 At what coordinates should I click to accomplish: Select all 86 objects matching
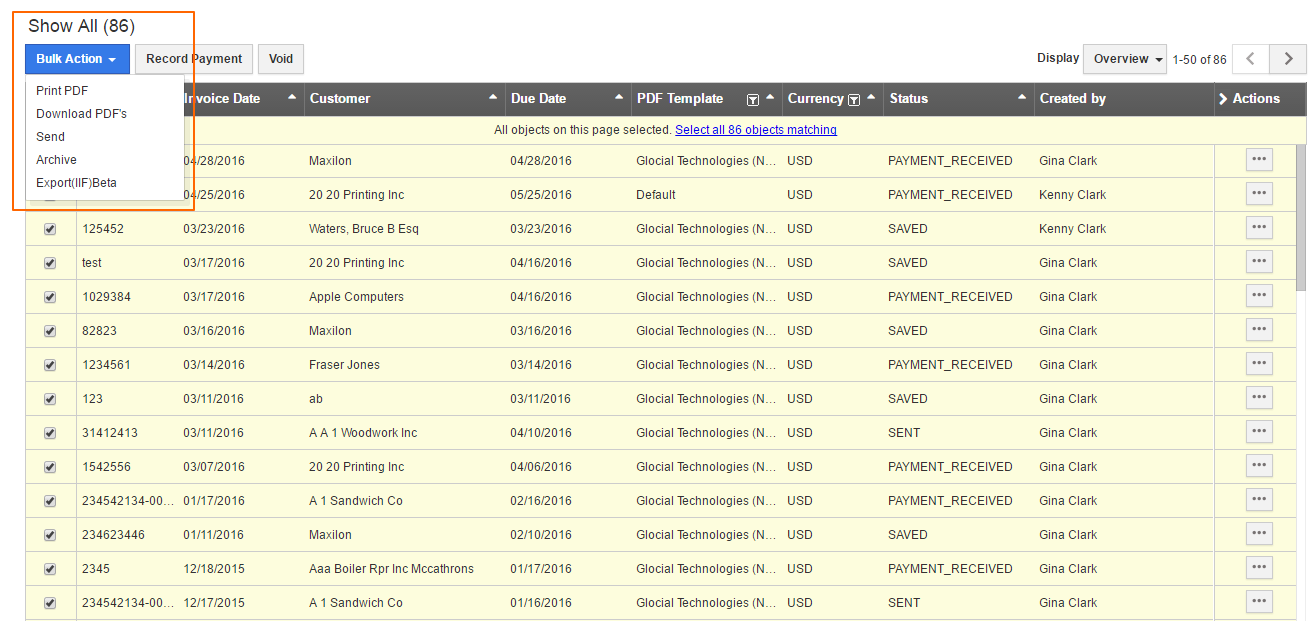tap(755, 129)
